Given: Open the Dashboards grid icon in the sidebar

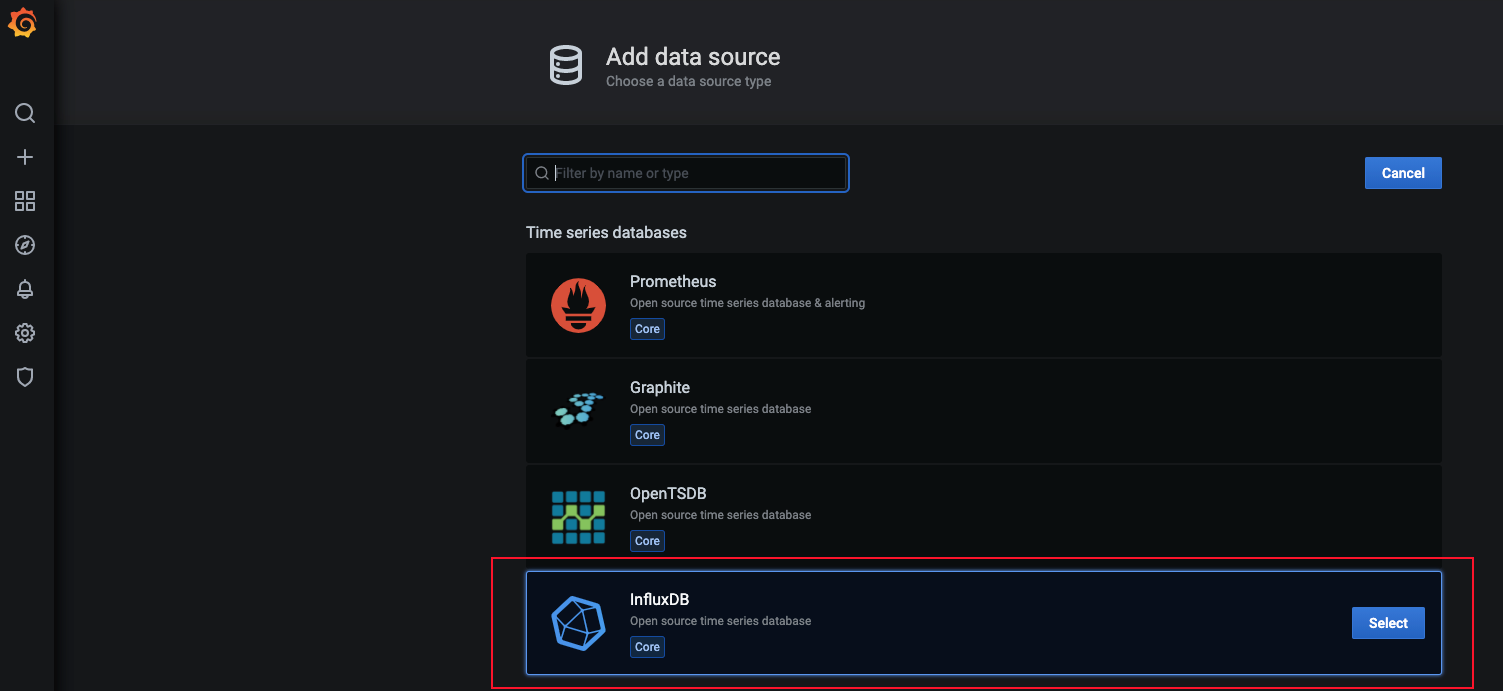Looking at the screenshot, I should point(25,201).
